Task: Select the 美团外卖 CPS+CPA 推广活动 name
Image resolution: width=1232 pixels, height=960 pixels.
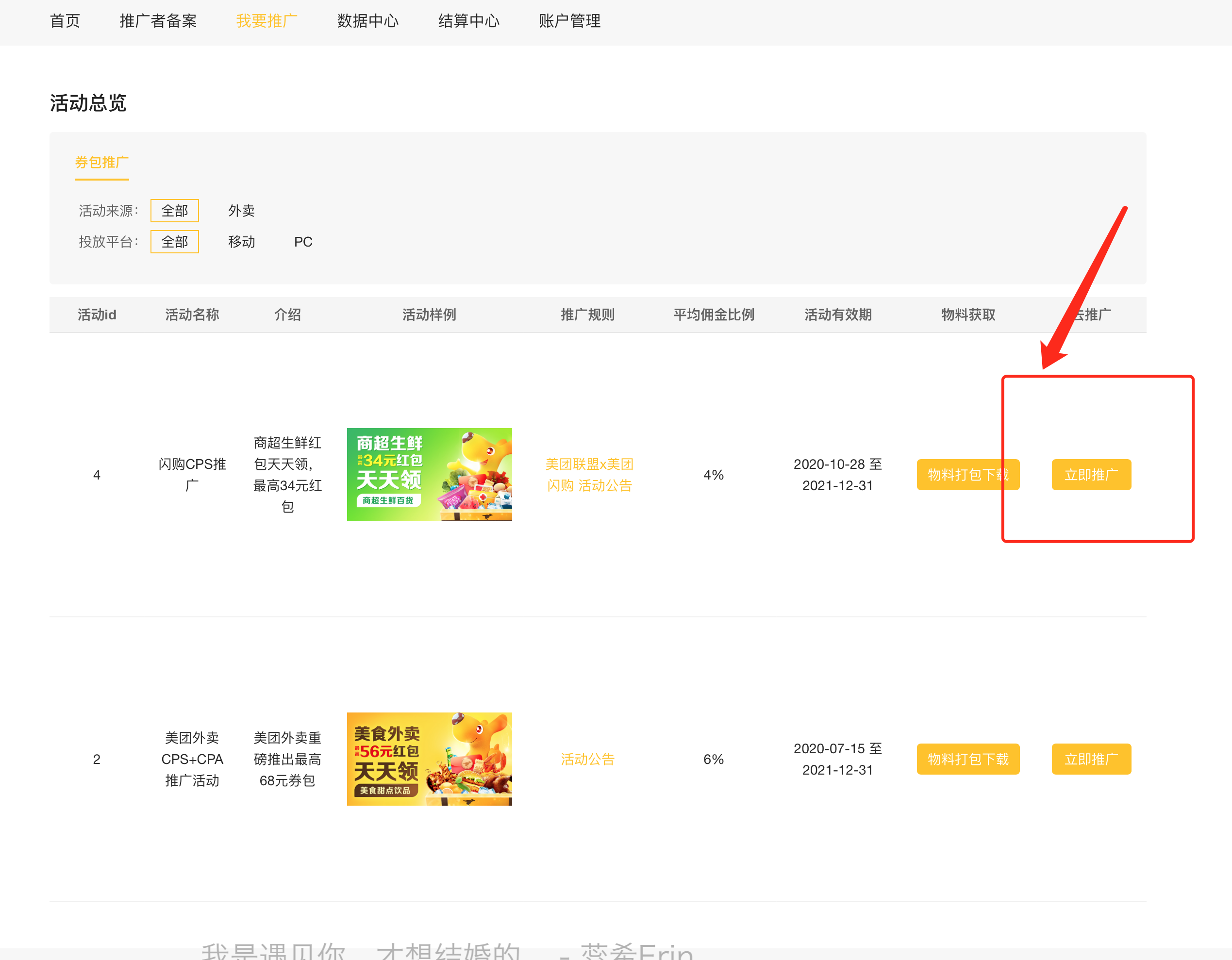Action: point(192,759)
